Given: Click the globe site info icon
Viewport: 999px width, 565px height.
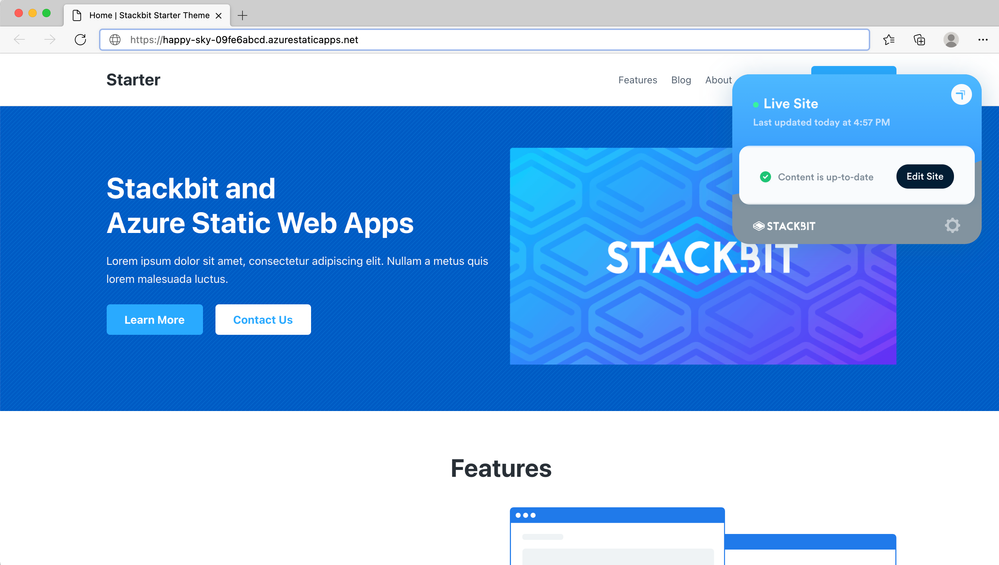Looking at the screenshot, I should point(115,39).
